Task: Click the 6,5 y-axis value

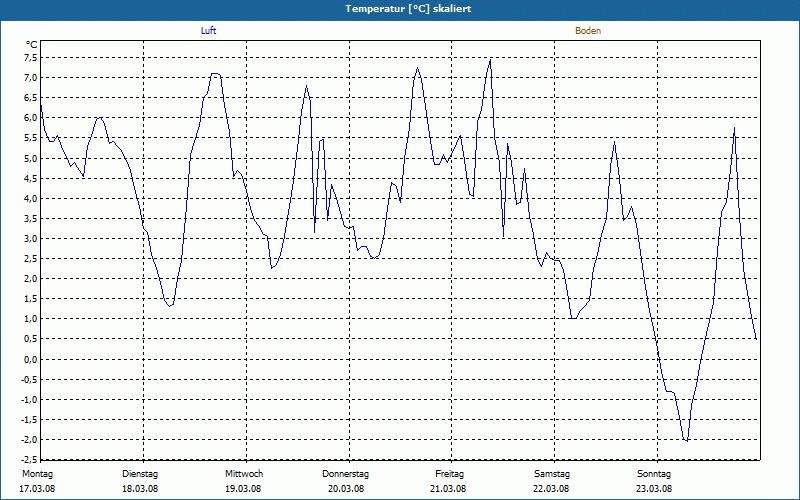Action: (x=31, y=98)
